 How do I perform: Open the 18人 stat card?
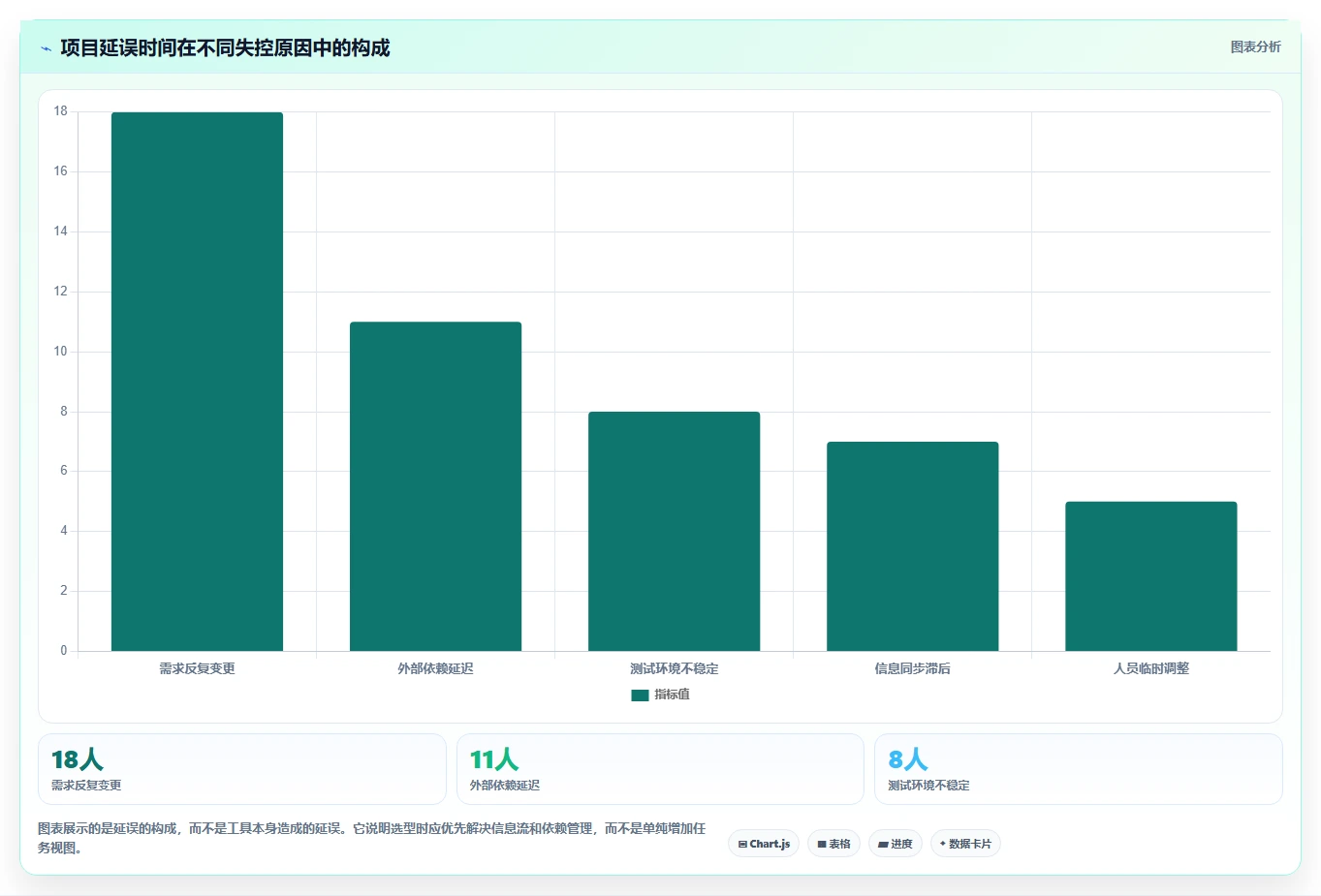click(242, 769)
